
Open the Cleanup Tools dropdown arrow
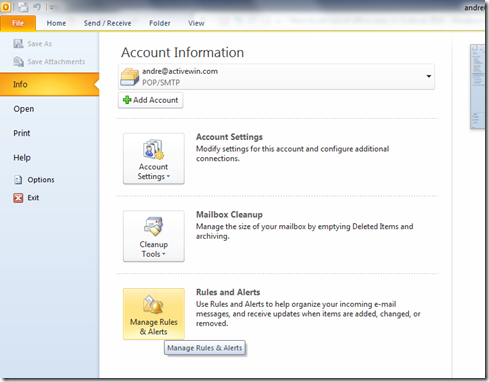click(x=164, y=254)
